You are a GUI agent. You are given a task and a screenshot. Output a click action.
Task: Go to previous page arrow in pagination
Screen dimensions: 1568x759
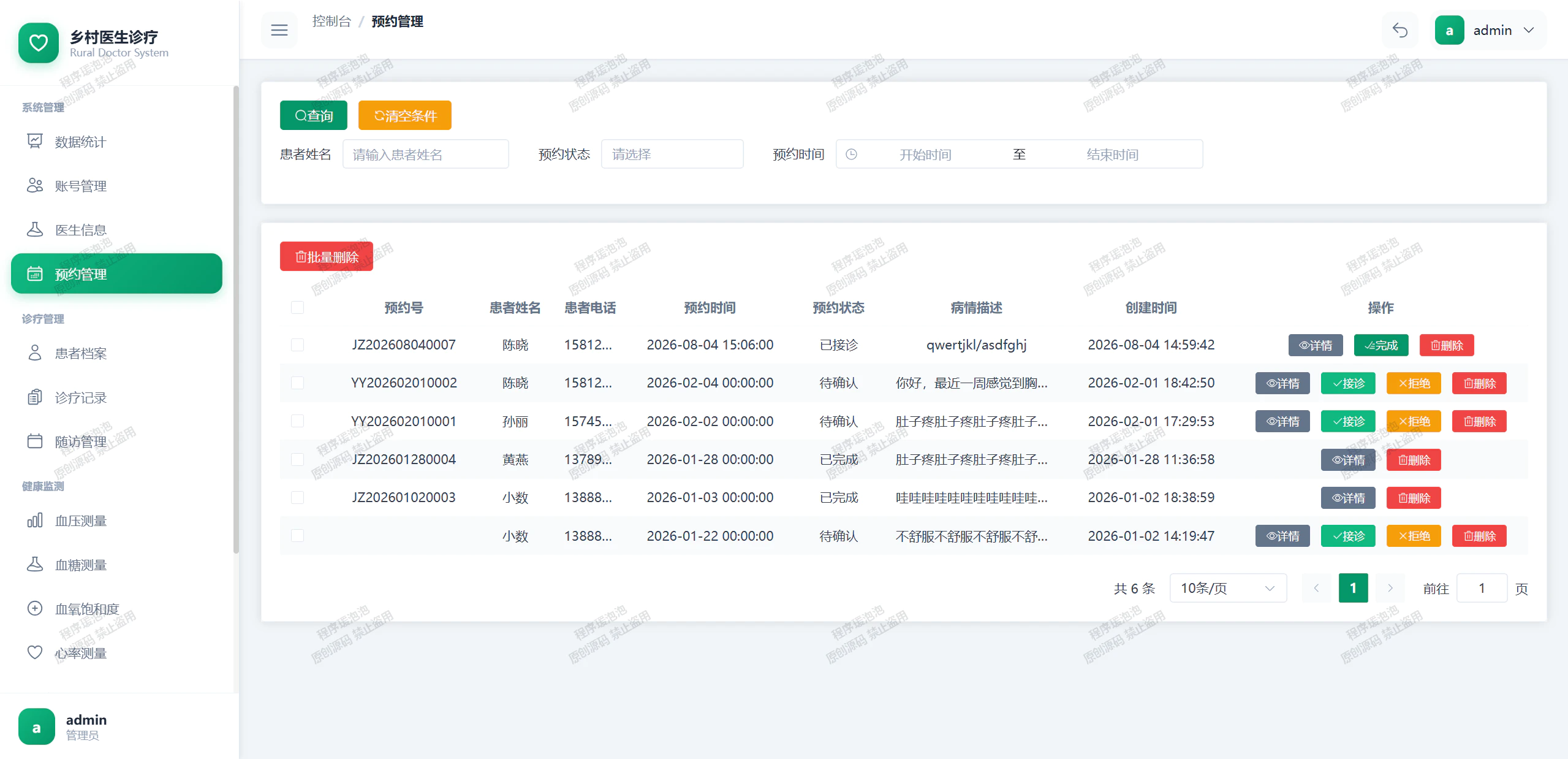(1316, 588)
